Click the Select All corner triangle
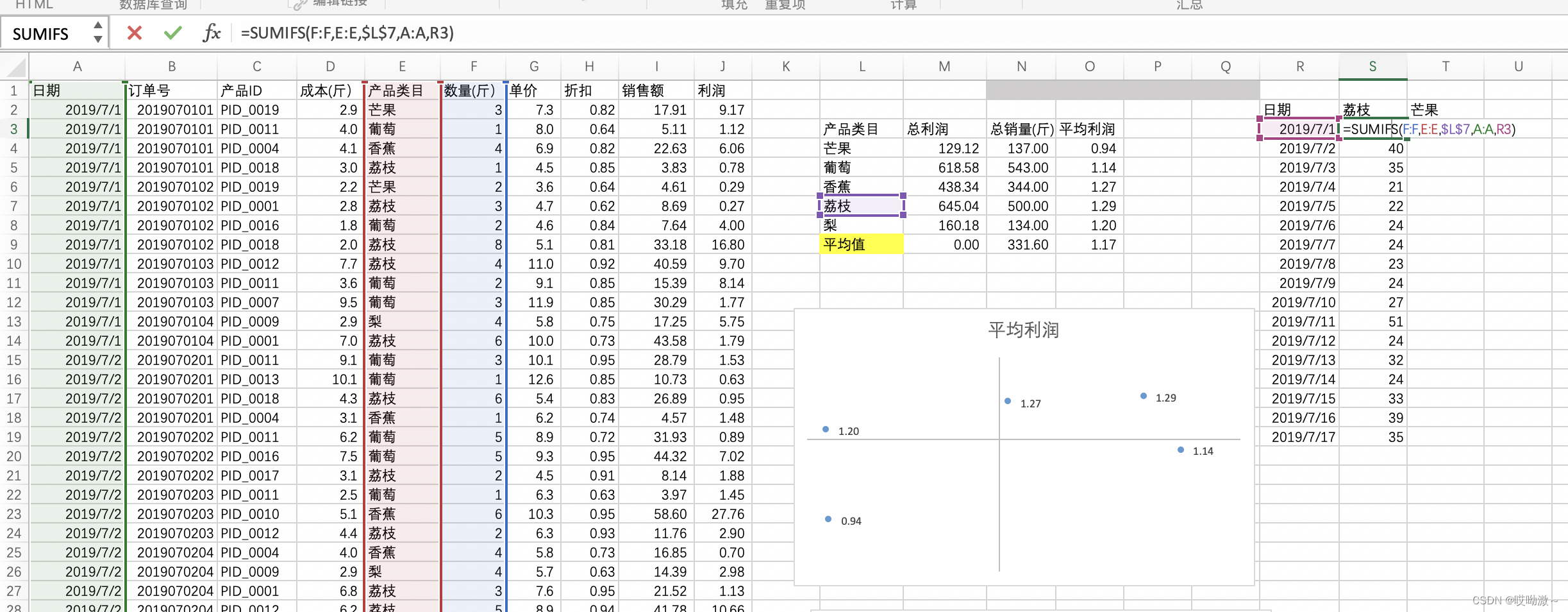Image resolution: width=1568 pixels, height=612 pixels. (x=15, y=67)
